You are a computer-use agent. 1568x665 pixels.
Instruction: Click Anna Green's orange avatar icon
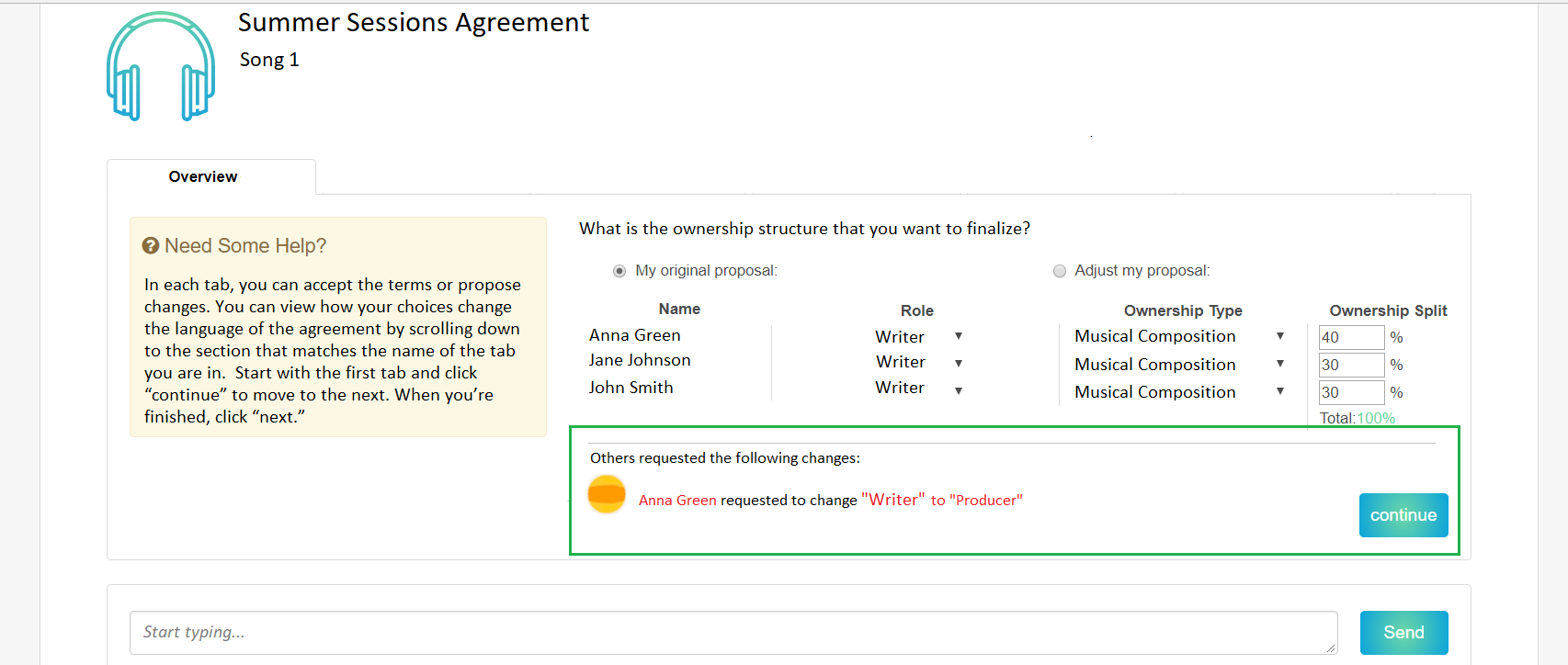[x=607, y=494]
